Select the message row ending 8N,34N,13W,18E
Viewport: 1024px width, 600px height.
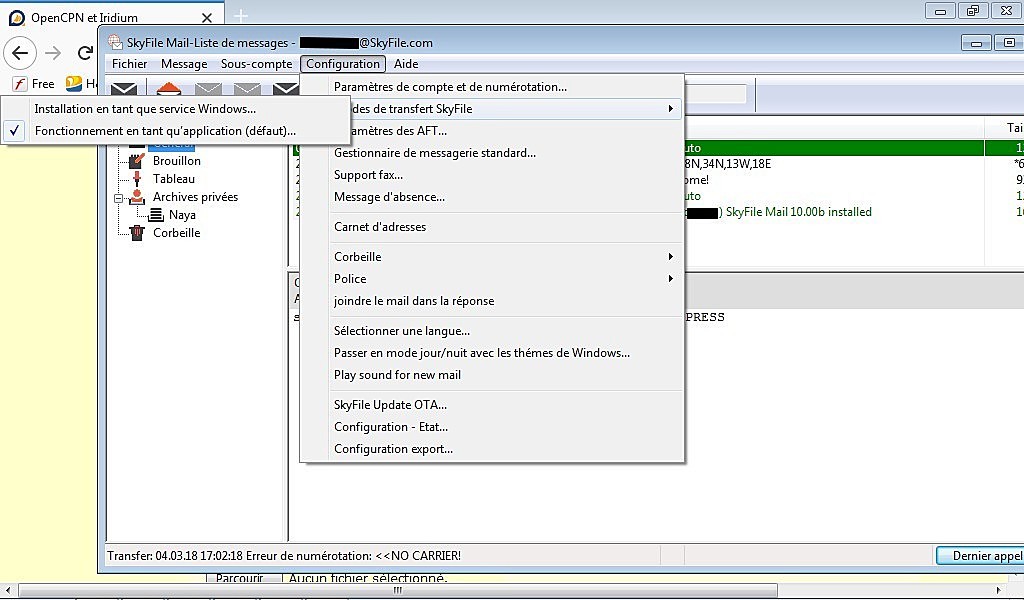pos(728,164)
